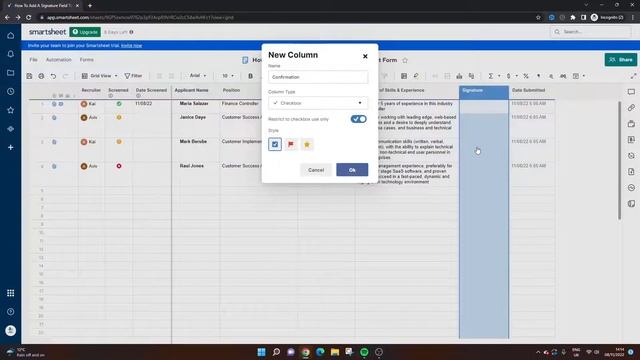Select the Signature column header
This screenshot has width=640, height=360.
(484, 92)
